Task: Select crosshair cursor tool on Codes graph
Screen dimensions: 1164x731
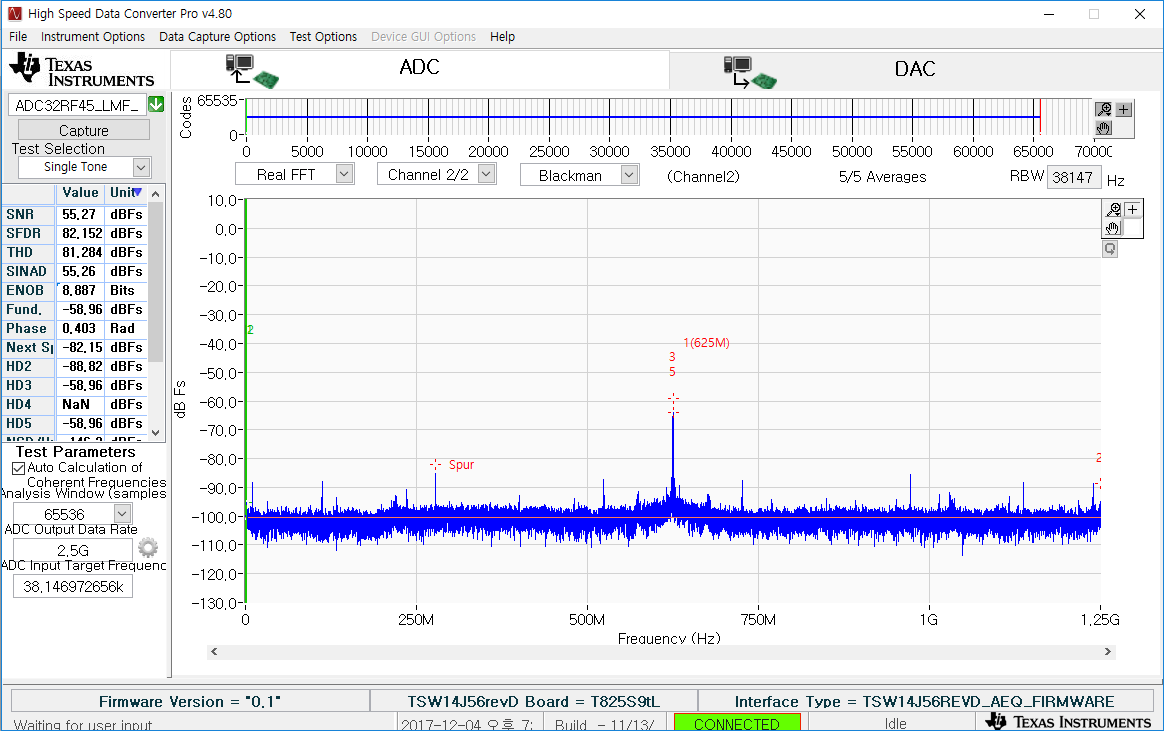Action: coord(1124,110)
